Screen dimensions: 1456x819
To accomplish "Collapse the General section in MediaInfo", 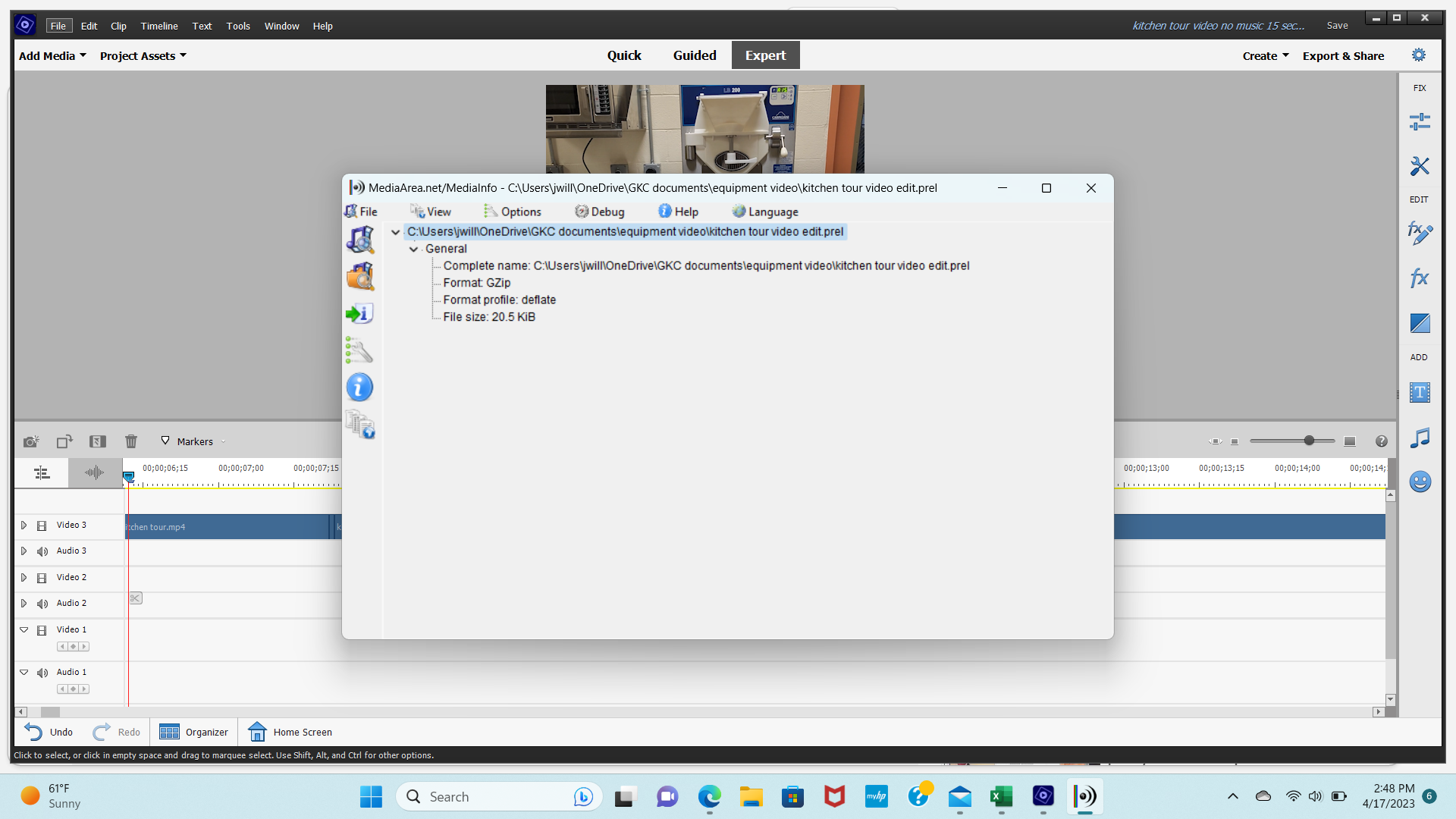I will [413, 249].
